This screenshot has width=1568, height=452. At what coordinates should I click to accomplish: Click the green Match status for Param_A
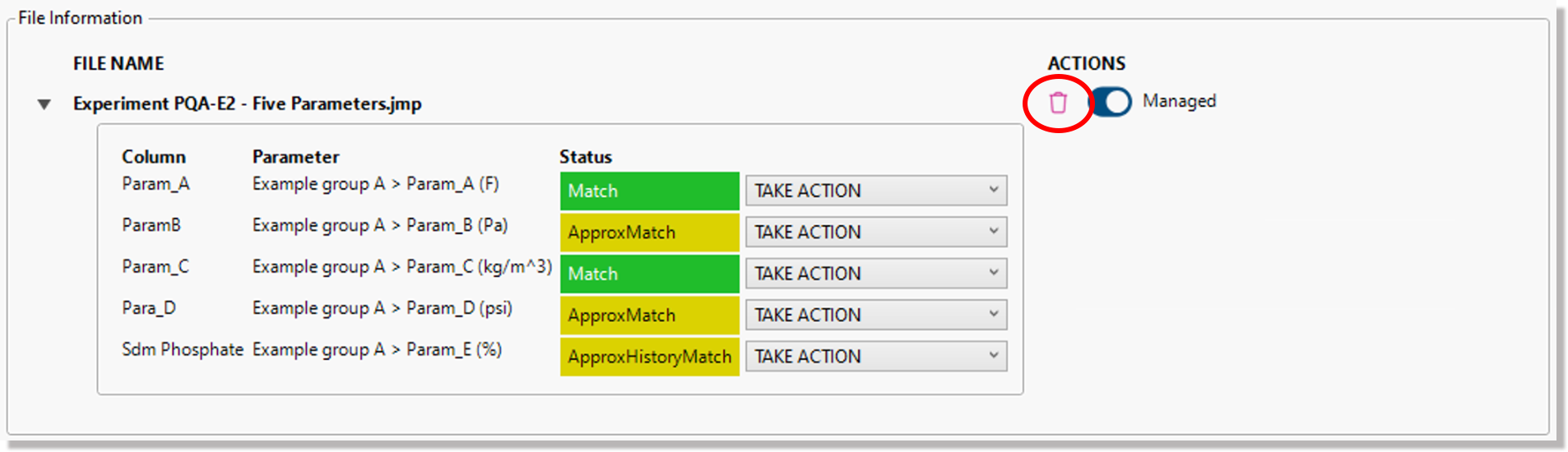[649, 191]
